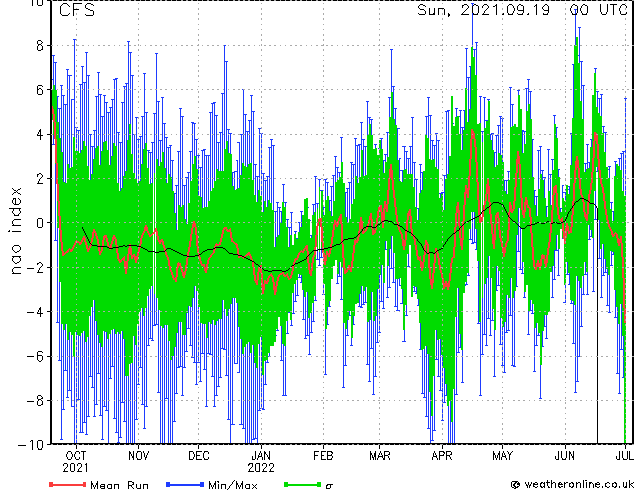Click the FEB axis label

pos(323,456)
